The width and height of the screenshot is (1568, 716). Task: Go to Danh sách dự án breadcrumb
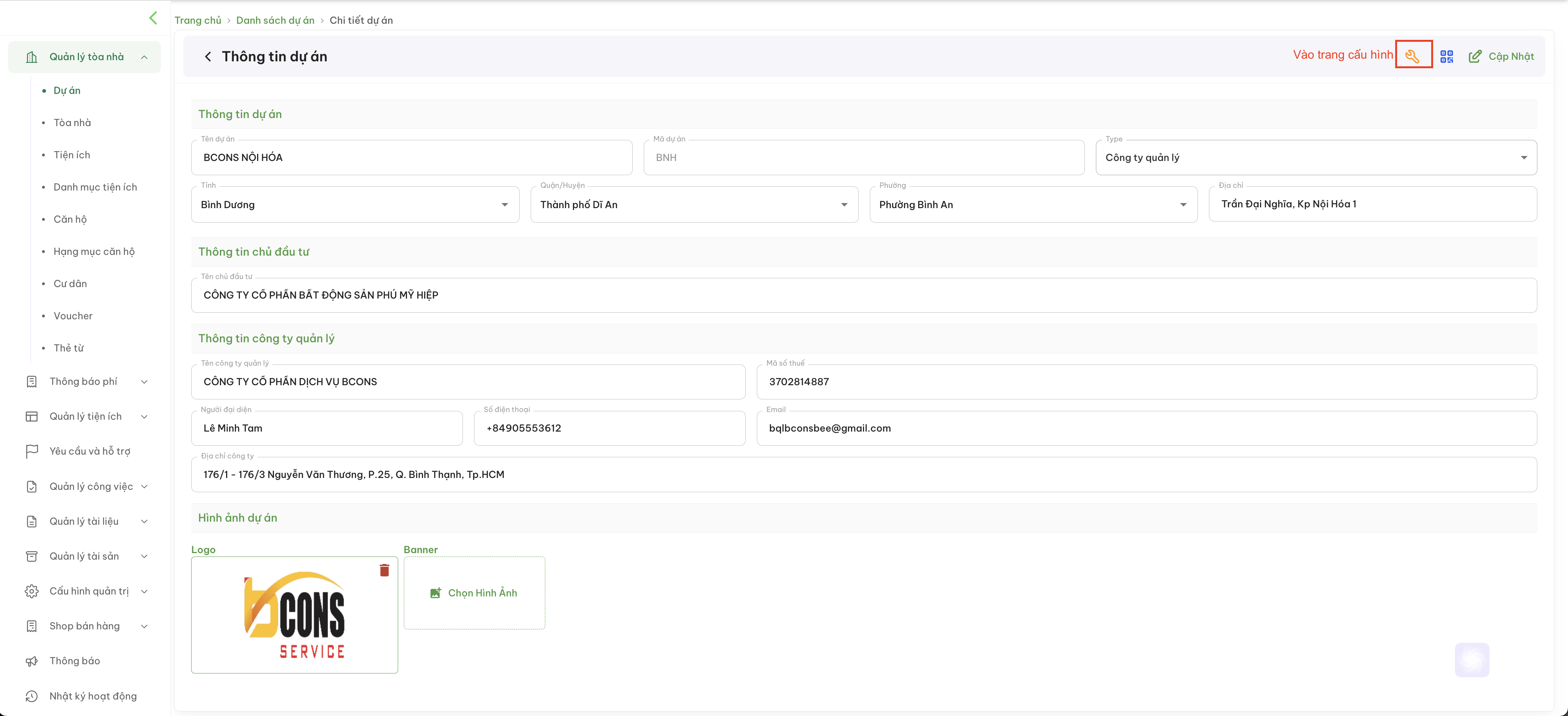click(275, 20)
